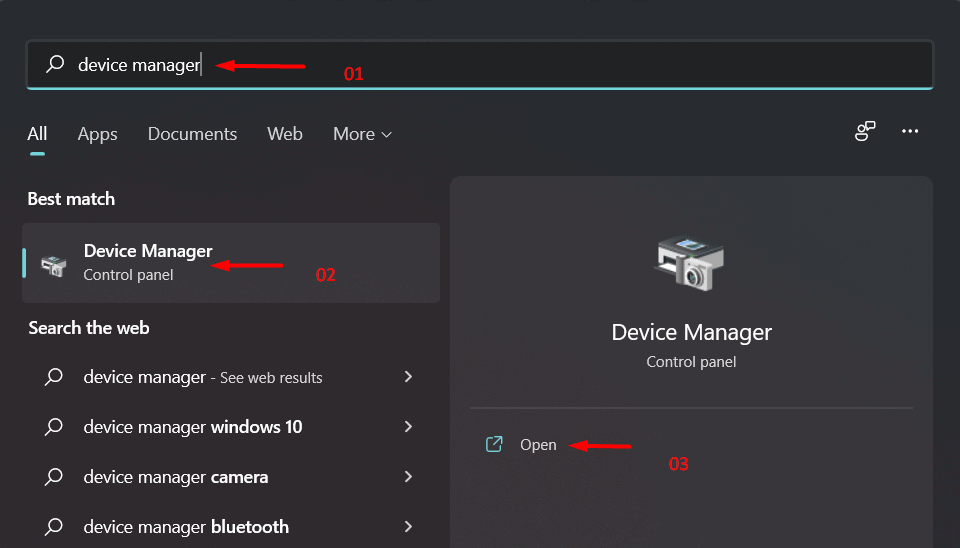Viewport: 960px width, 548px height.
Task: Click the large Device Manager preview icon
Action: 691,263
